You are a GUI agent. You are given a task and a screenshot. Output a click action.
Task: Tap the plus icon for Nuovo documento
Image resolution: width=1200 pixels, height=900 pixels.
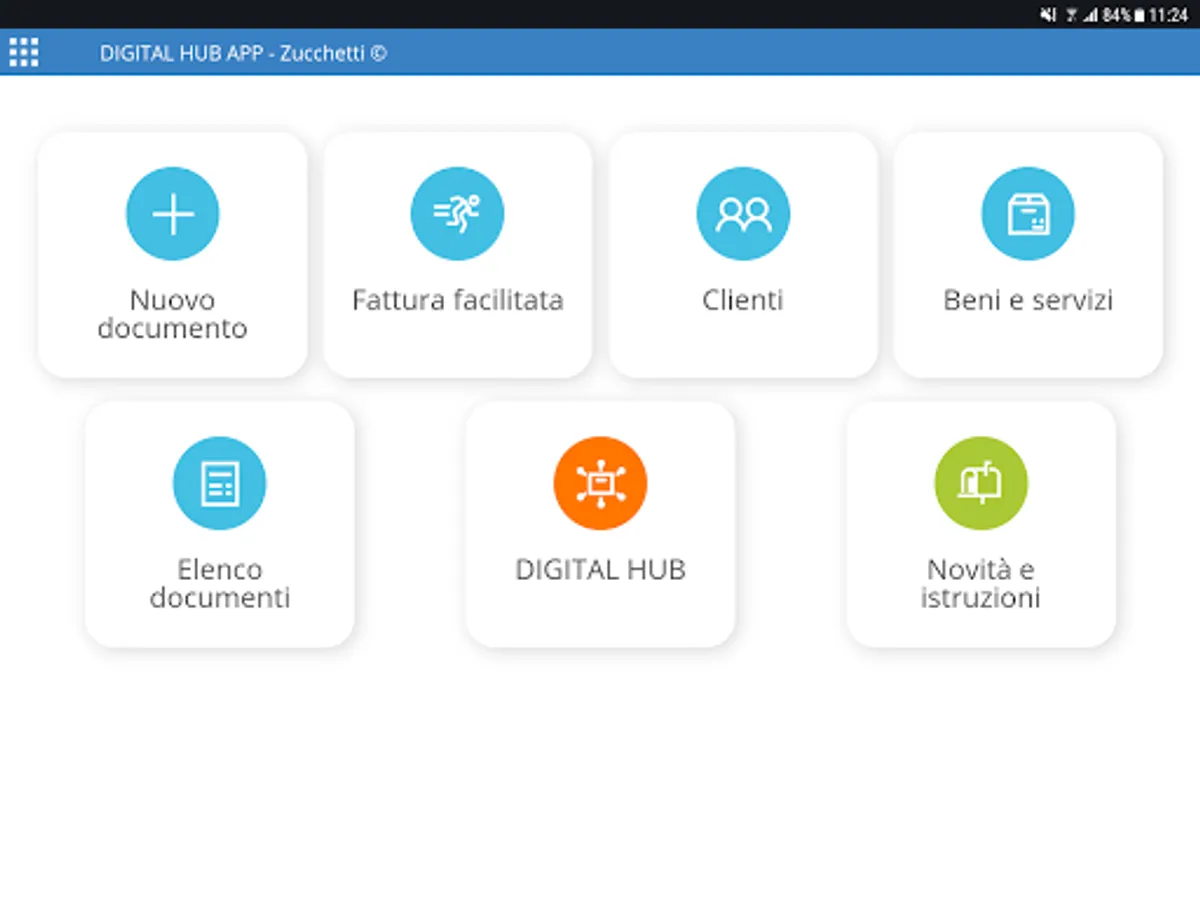[173, 214]
